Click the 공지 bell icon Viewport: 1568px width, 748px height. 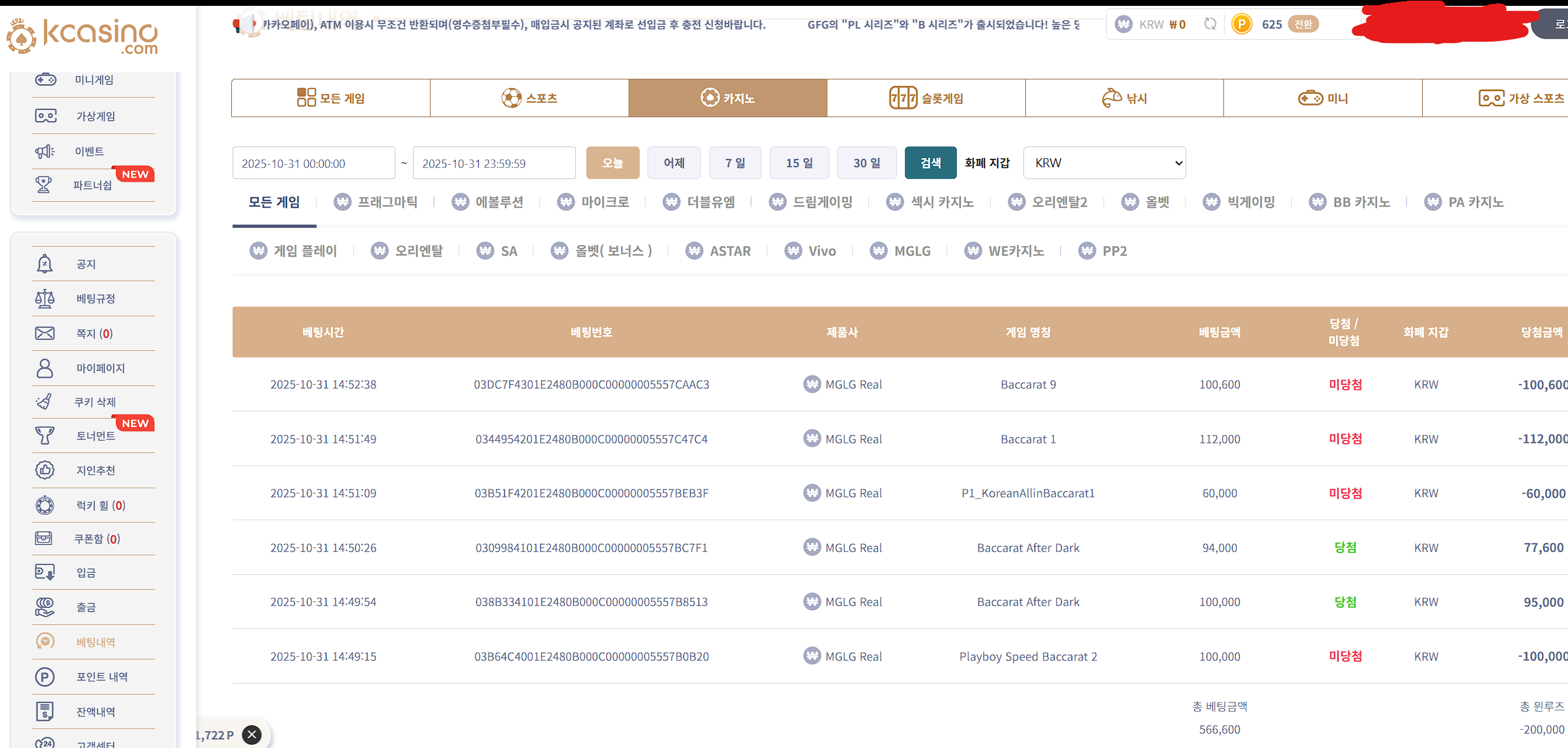coord(44,264)
